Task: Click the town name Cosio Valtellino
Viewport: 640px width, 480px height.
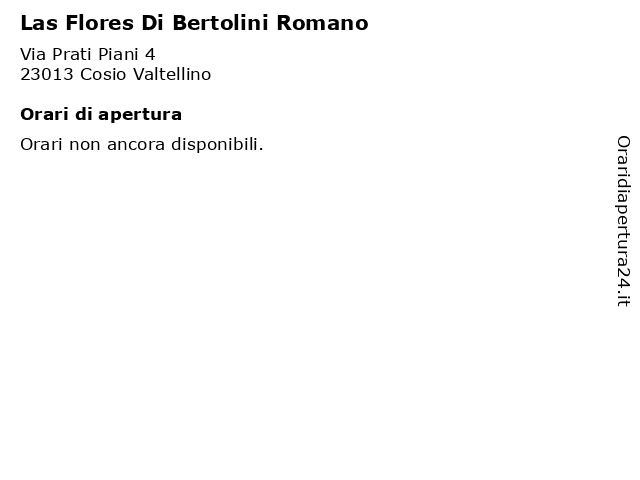Action: pyautogui.click(x=145, y=74)
